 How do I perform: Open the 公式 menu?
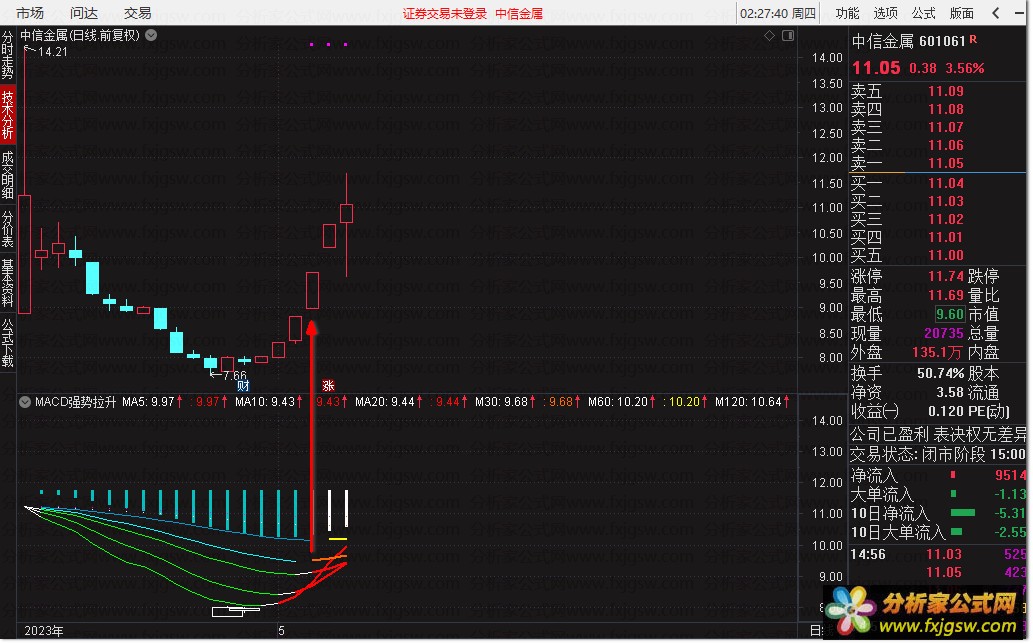924,13
